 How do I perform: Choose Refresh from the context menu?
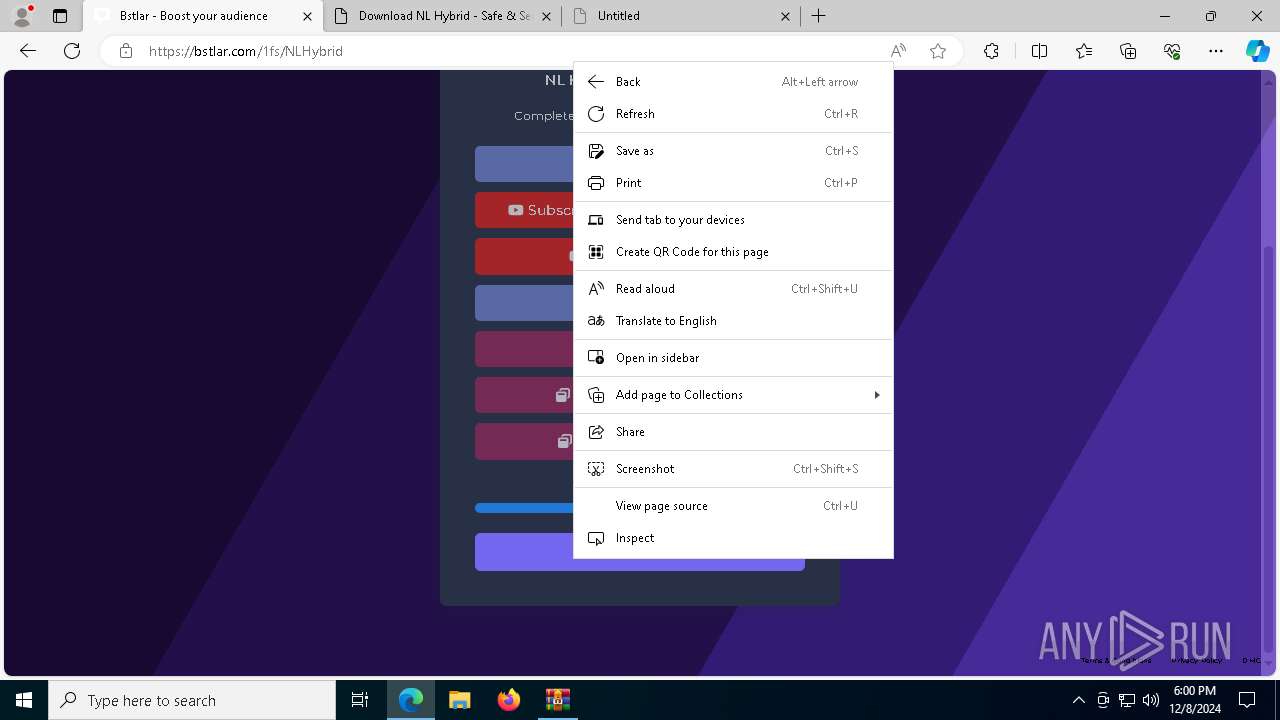click(x=733, y=114)
